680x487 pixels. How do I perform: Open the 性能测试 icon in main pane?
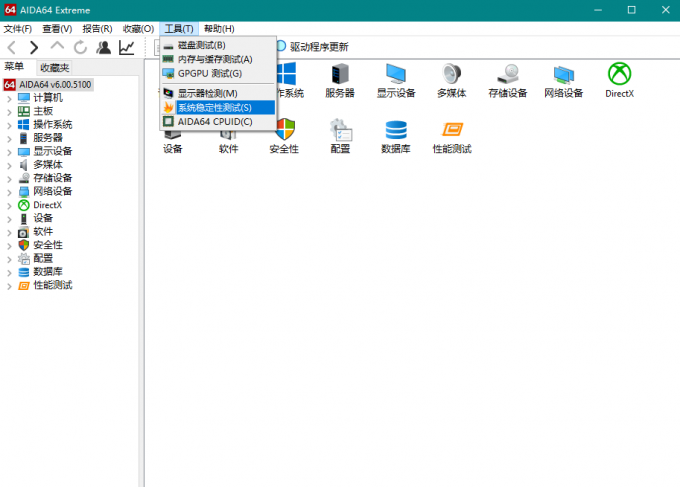tap(452, 129)
